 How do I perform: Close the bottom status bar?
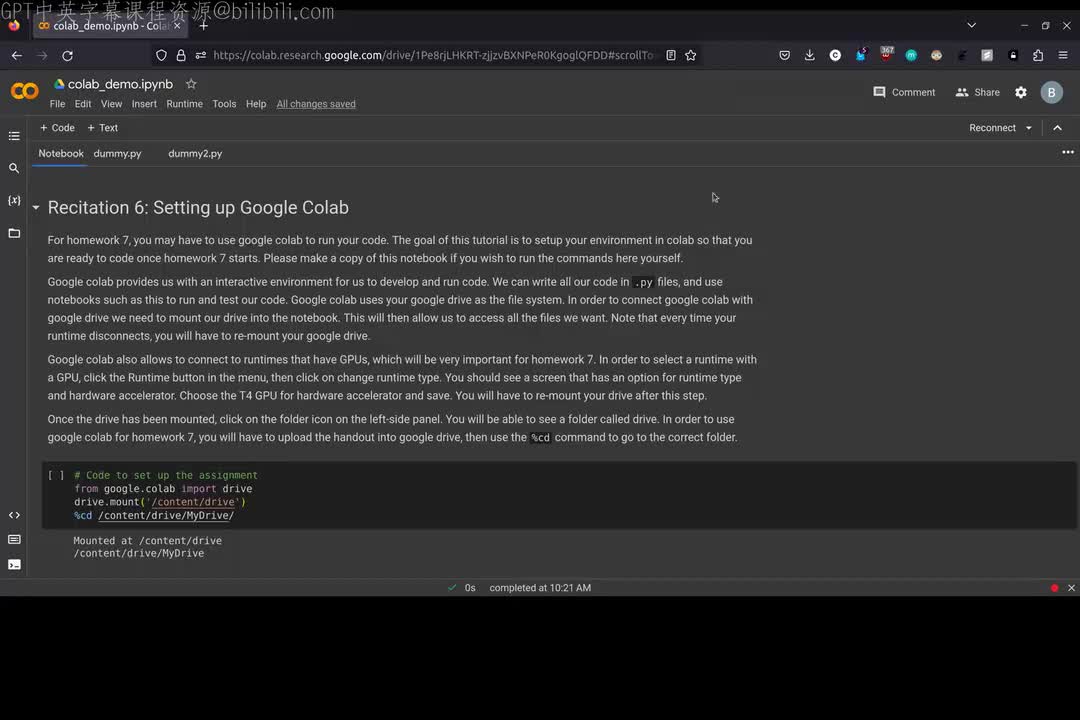point(1071,588)
